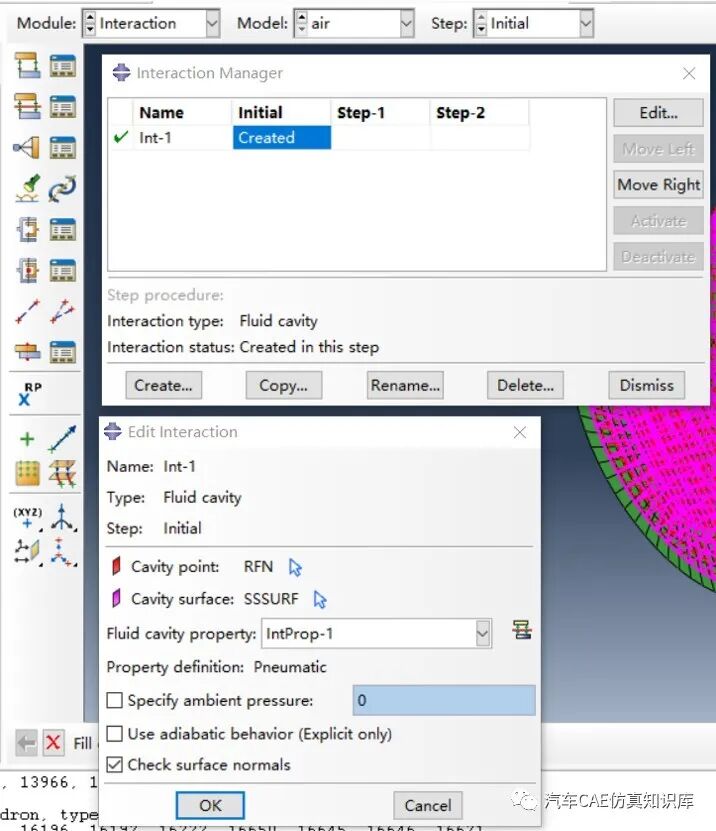Enable Specify ambient pressure checkbox
The width and height of the screenshot is (716, 831).
pyautogui.click(x=114, y=700)
